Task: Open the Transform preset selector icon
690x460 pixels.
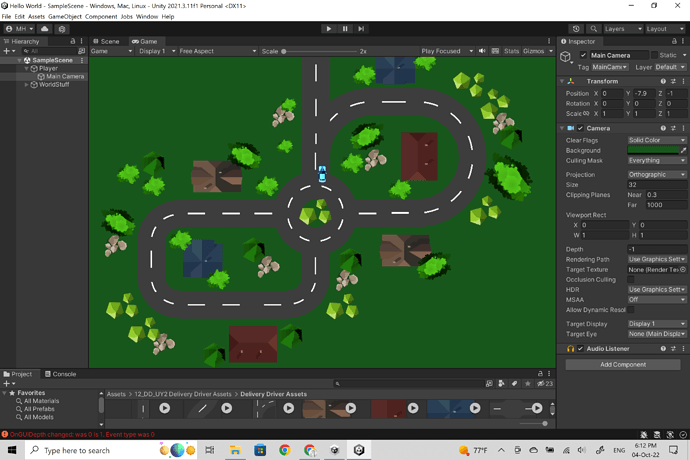Action: pos(673,81)
